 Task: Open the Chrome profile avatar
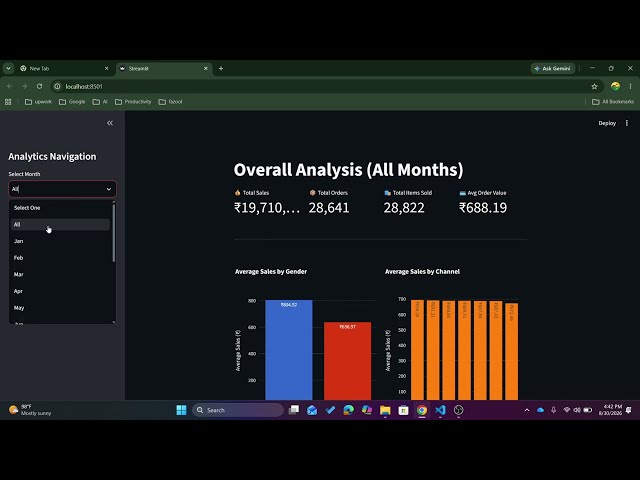click(x=615, y=86)
